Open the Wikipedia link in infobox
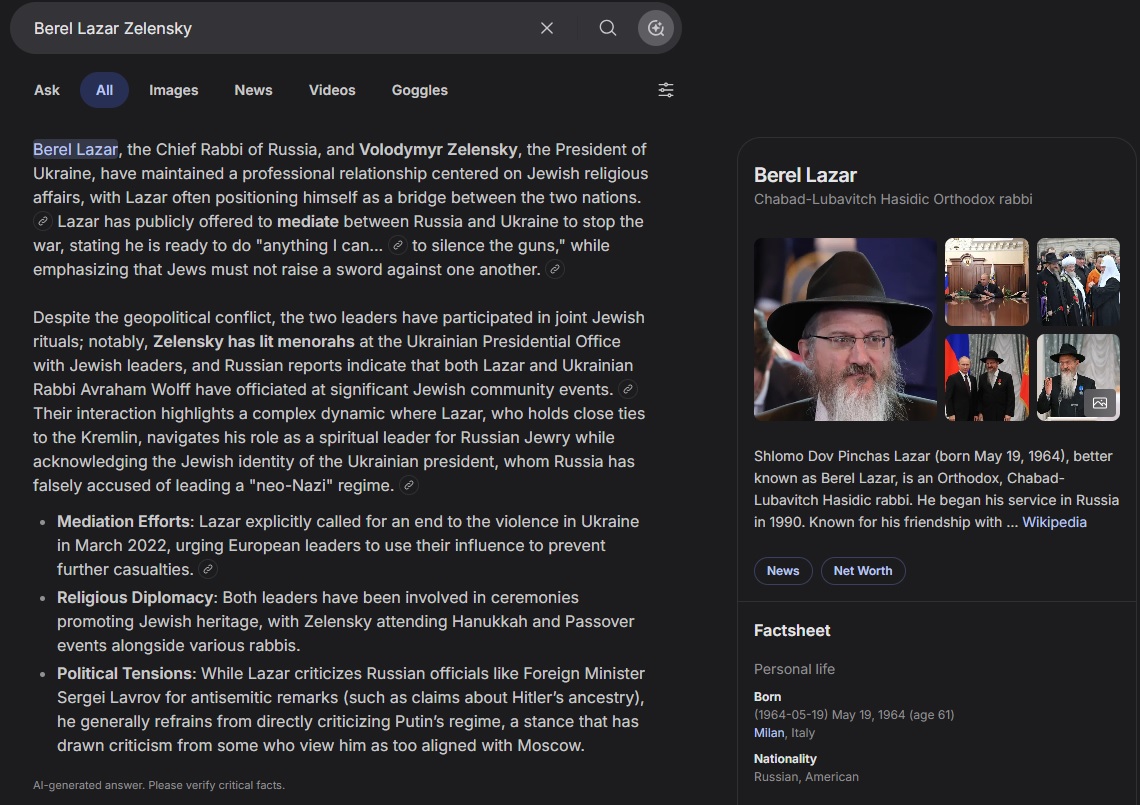This screenshot has height=805, width=1140. (1054, 522)
